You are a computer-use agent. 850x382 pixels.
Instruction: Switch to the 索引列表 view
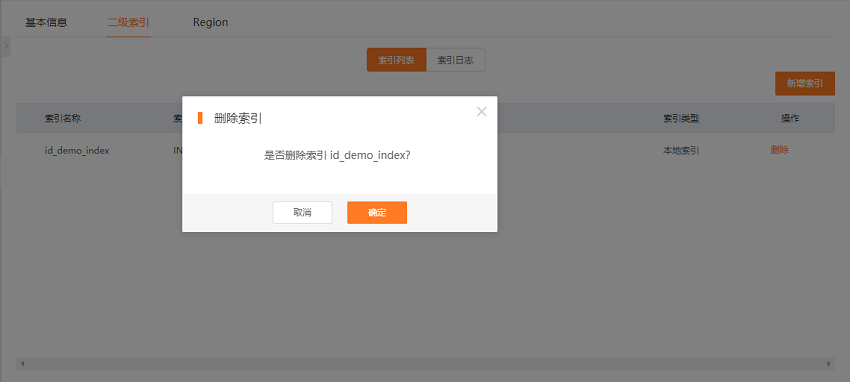click(x=396, y=60)
